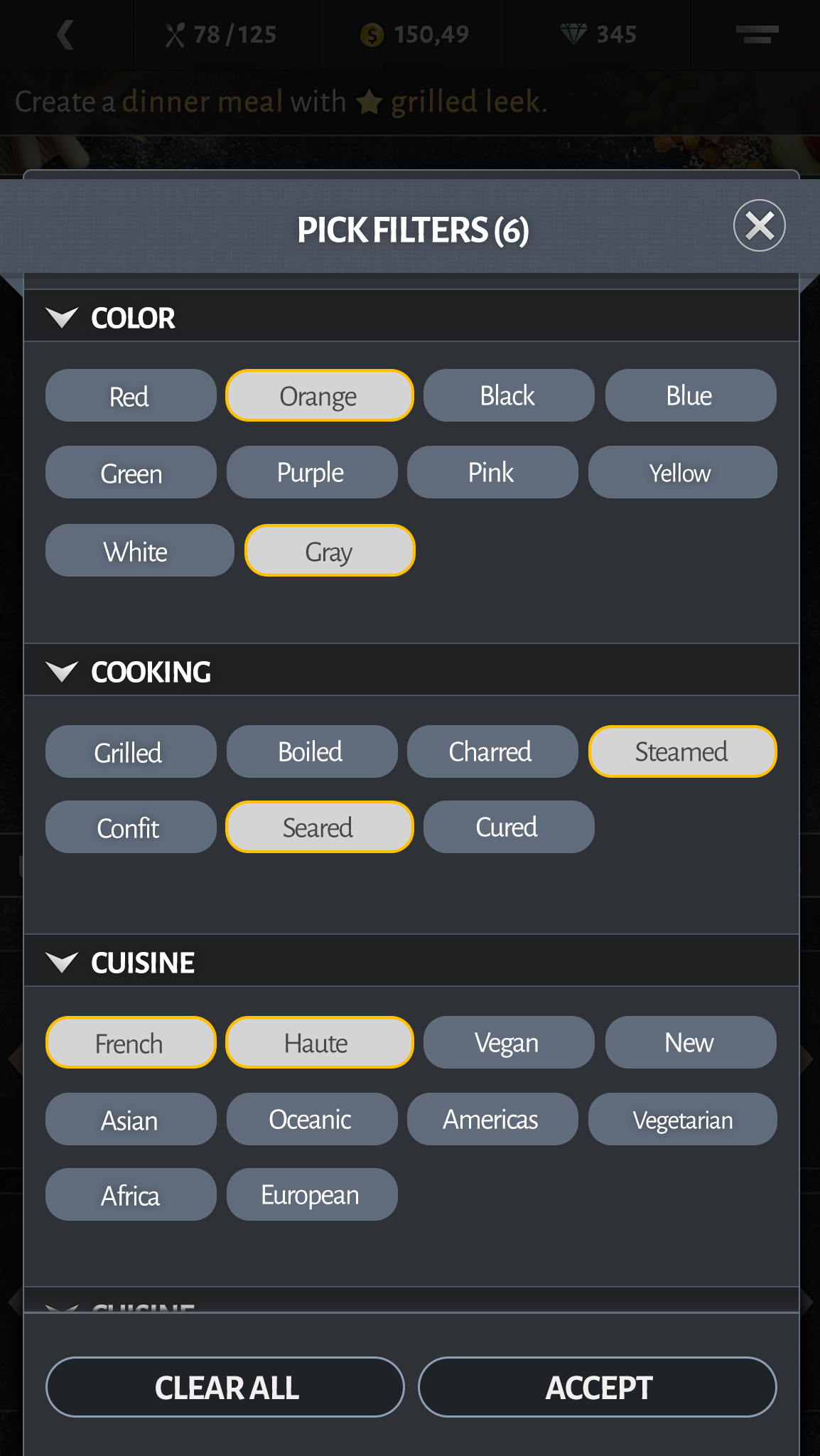Tap the gold coin currency icon
This screenshot has width=820, height=1456.
pyautogui.click(x=372, y=34)
